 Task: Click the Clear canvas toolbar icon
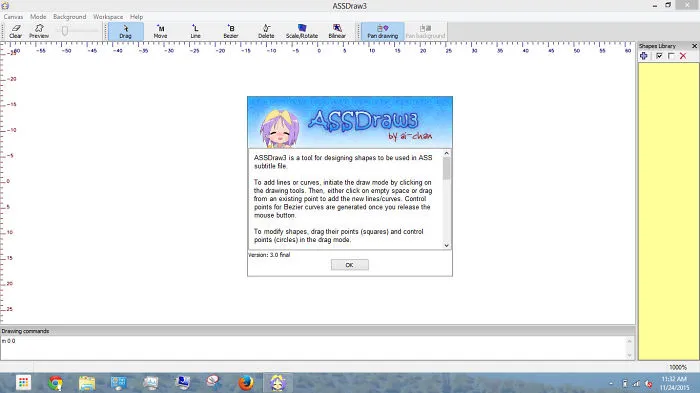tap(16, 31)
